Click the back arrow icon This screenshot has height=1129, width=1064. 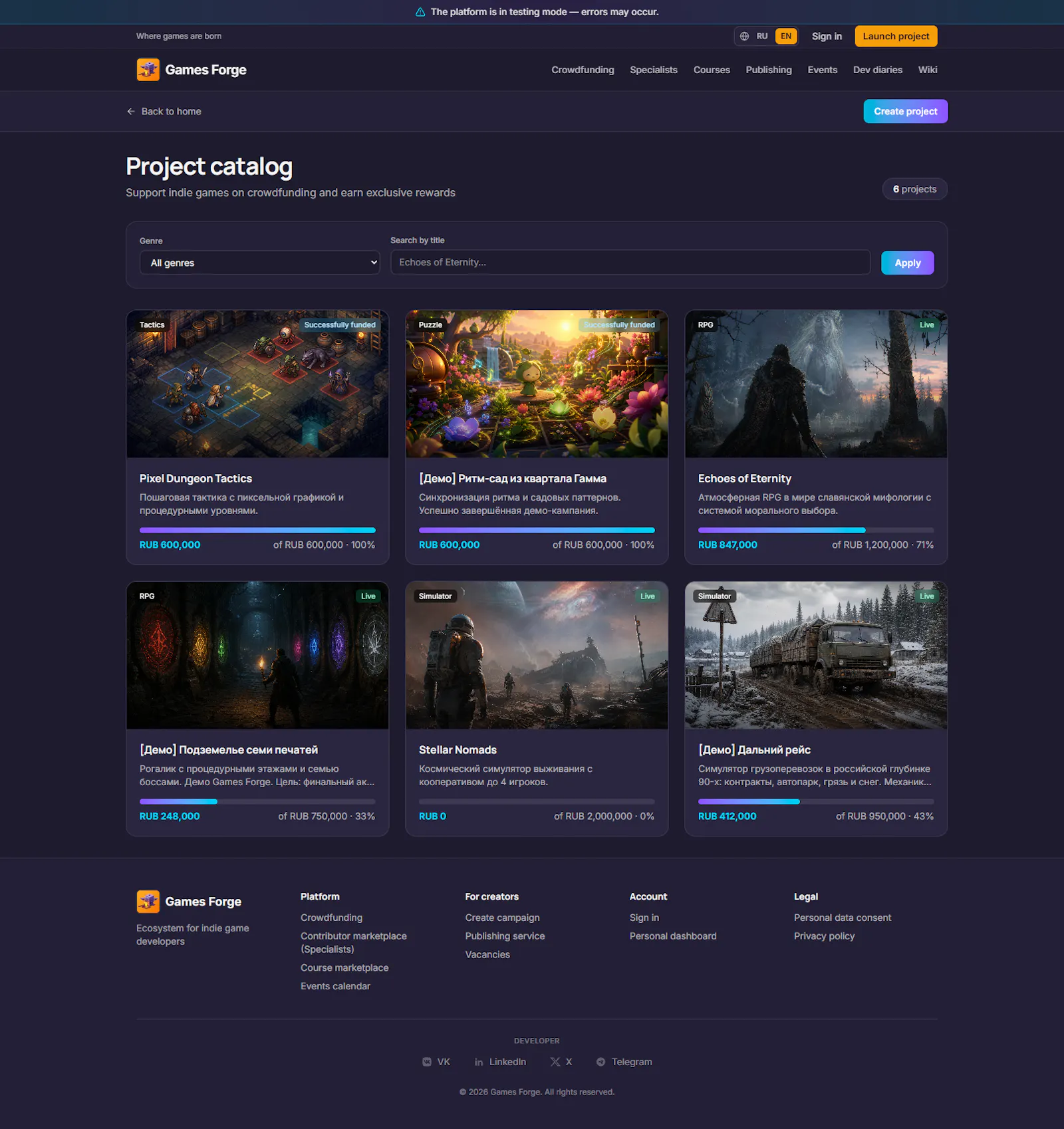point(131,112)
